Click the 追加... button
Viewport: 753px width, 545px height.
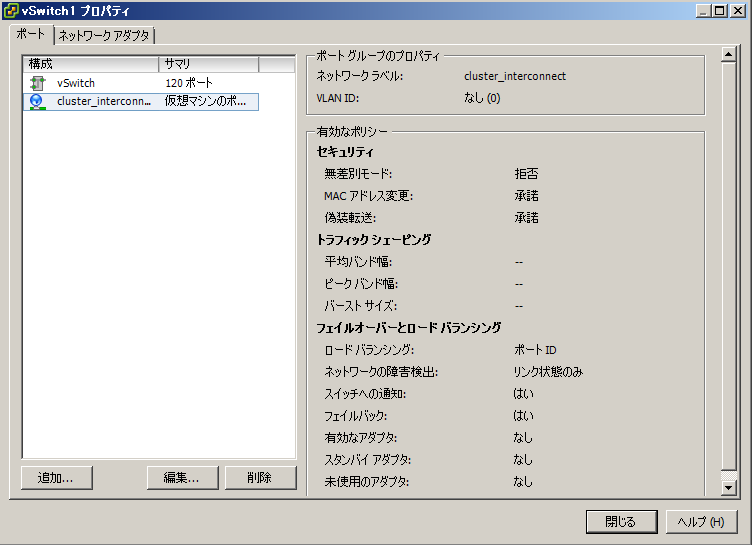tap(57, 478)
